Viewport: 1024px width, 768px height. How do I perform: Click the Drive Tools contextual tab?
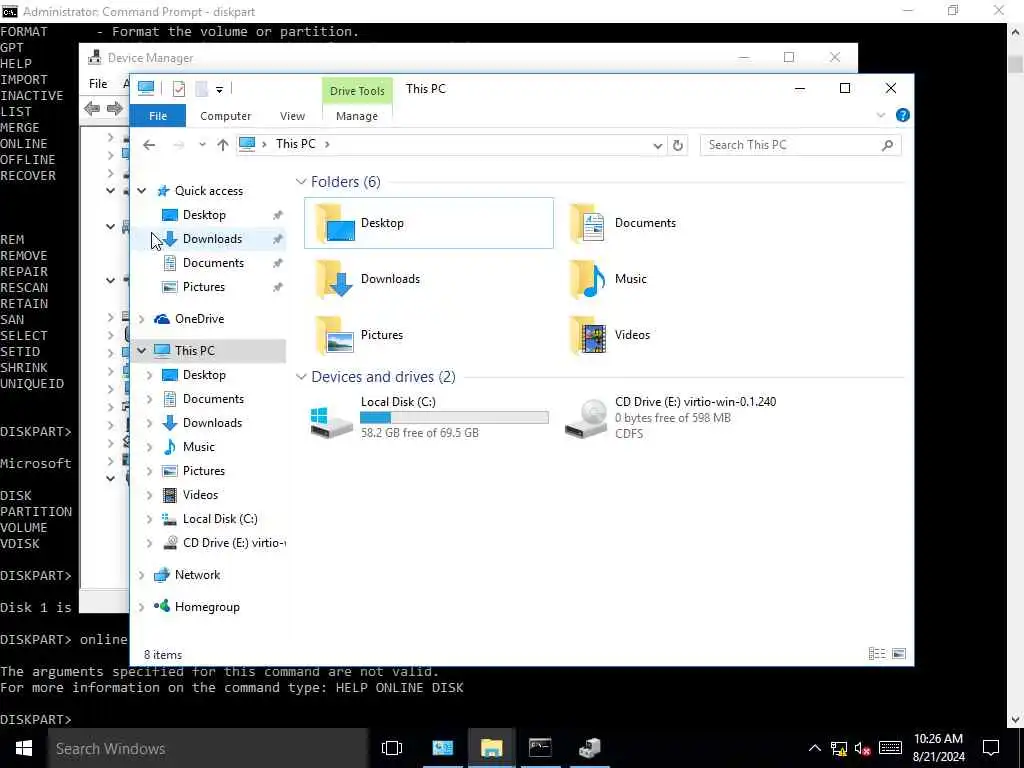click(357, 91)
